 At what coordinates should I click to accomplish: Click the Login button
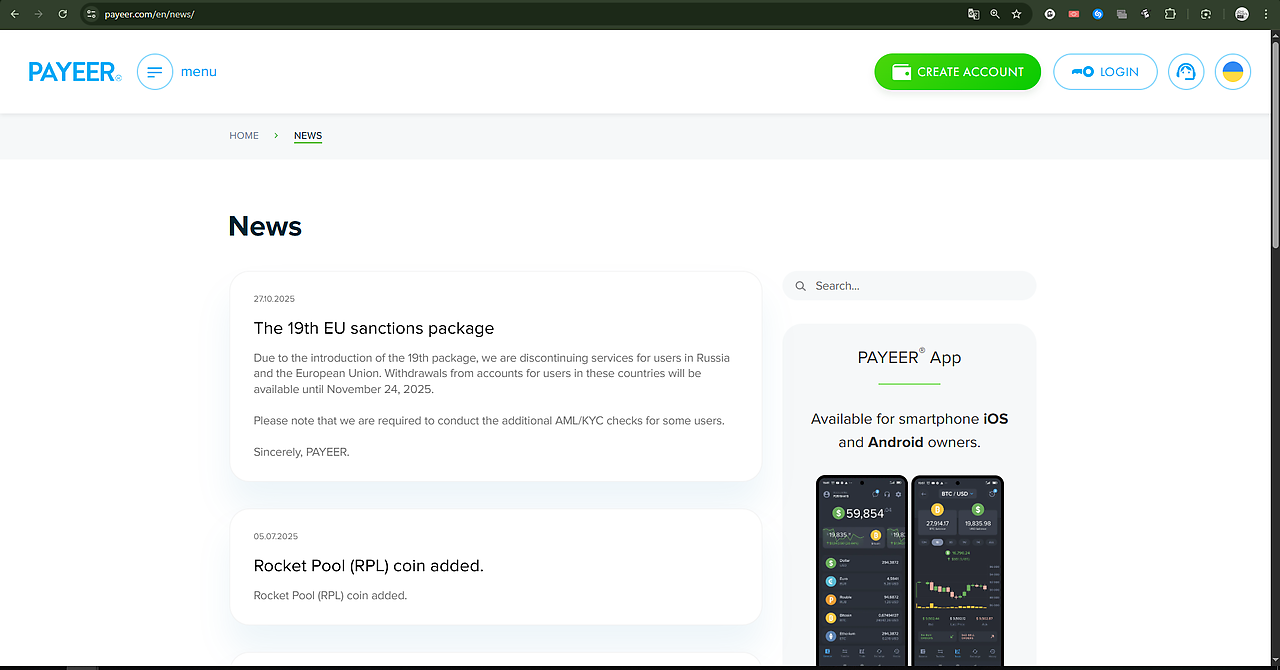[x=1105, y=72]
